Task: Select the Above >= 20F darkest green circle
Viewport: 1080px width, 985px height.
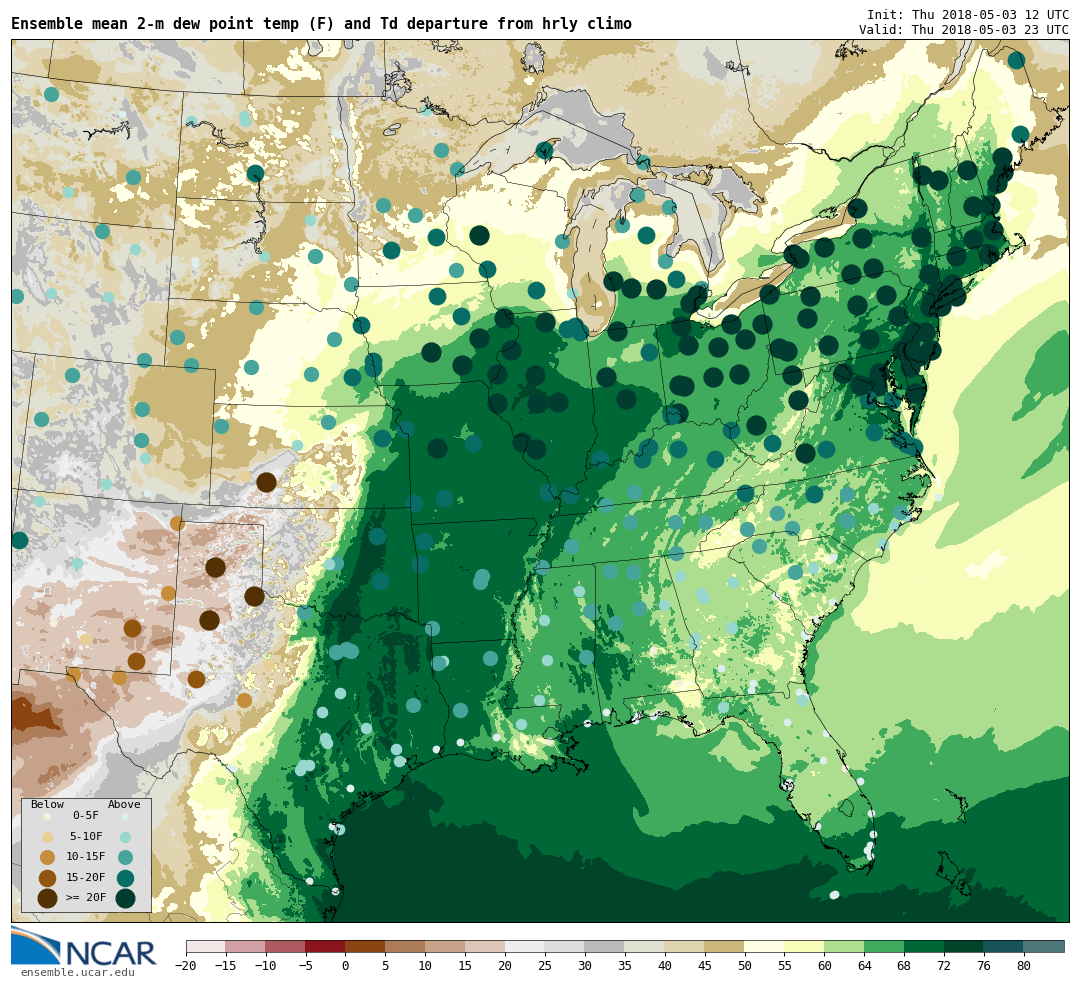Action: [125, 898]
